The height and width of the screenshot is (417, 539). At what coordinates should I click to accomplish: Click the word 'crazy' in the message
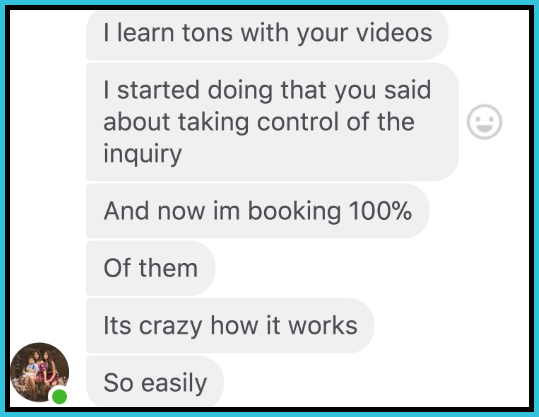[x=170, y=326]
